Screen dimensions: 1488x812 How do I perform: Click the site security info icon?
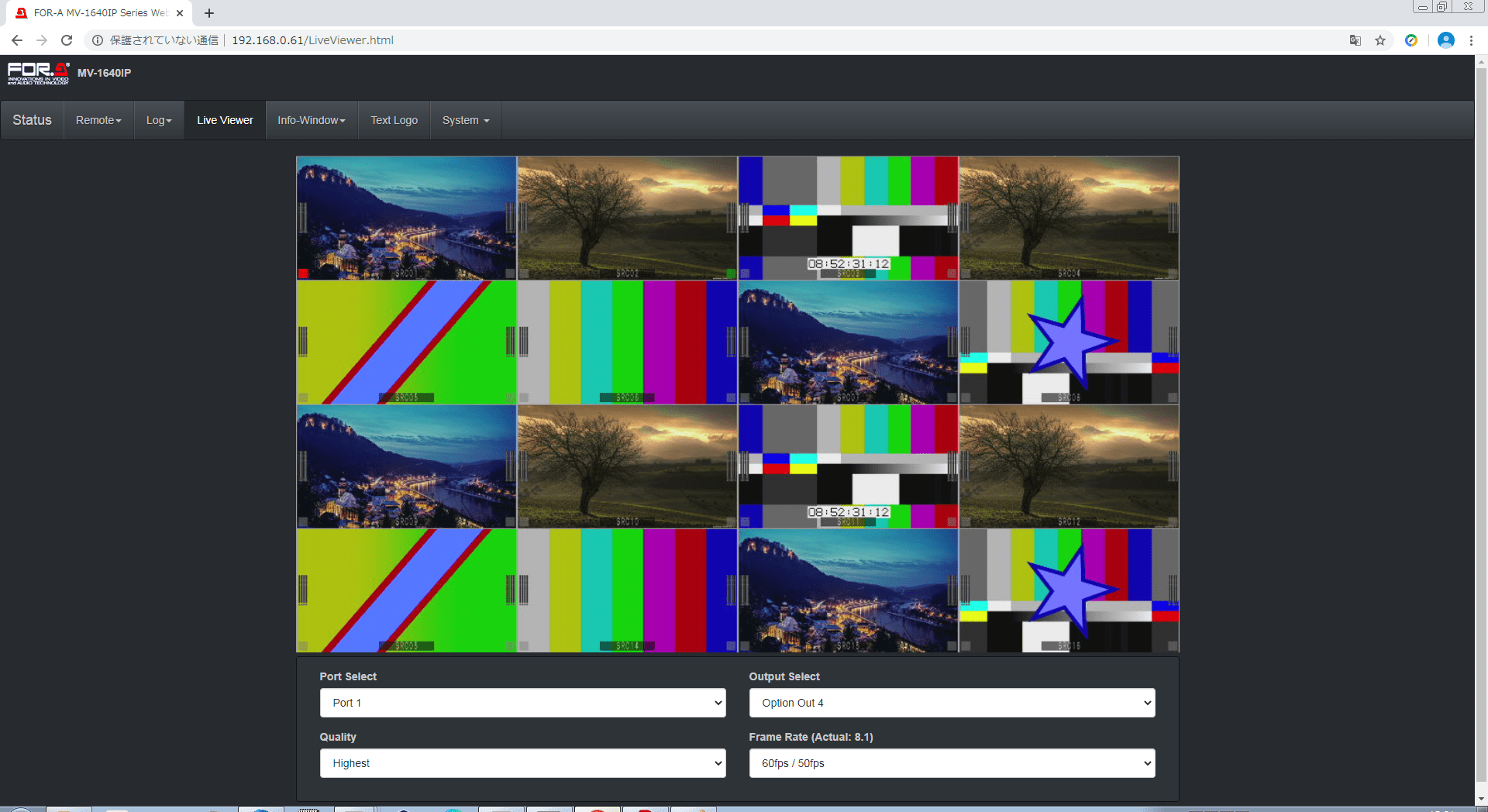pyautogui.click(x=98, y=40)
